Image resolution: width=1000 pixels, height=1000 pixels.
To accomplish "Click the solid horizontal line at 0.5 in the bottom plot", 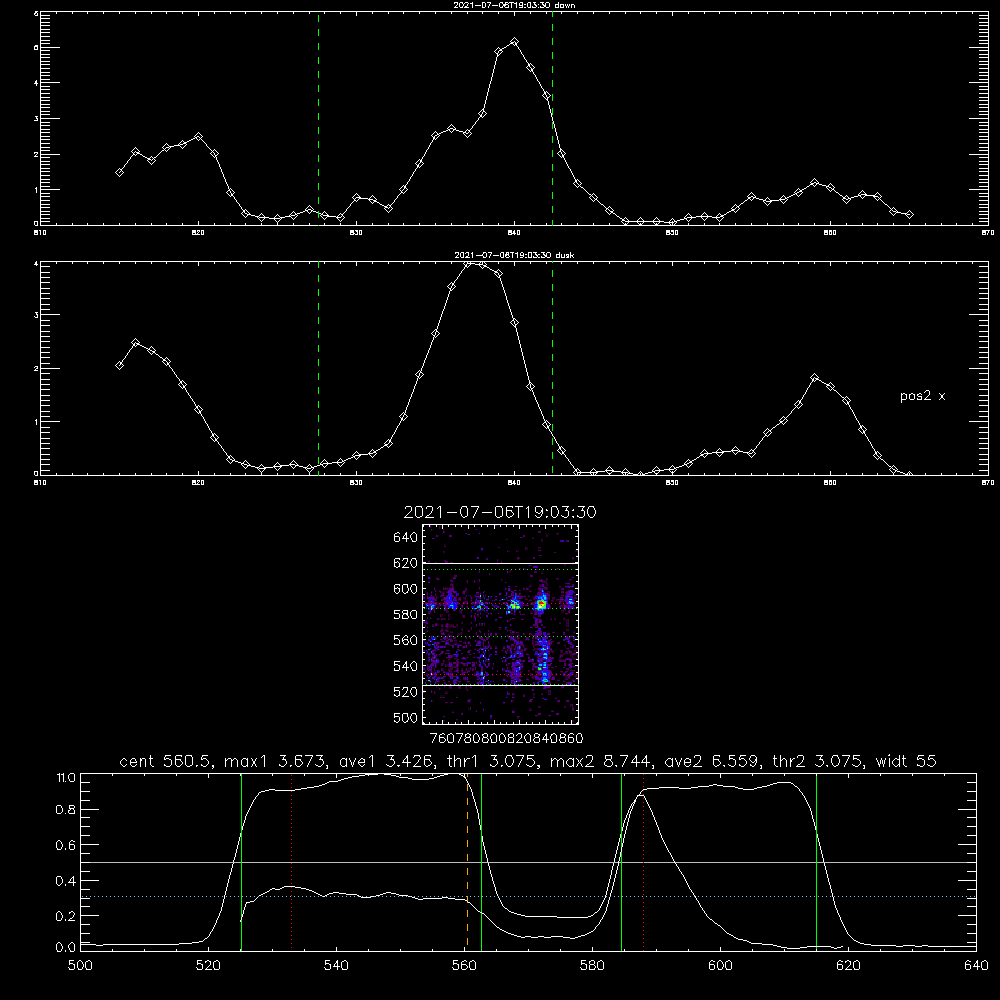I will point(528,862).
